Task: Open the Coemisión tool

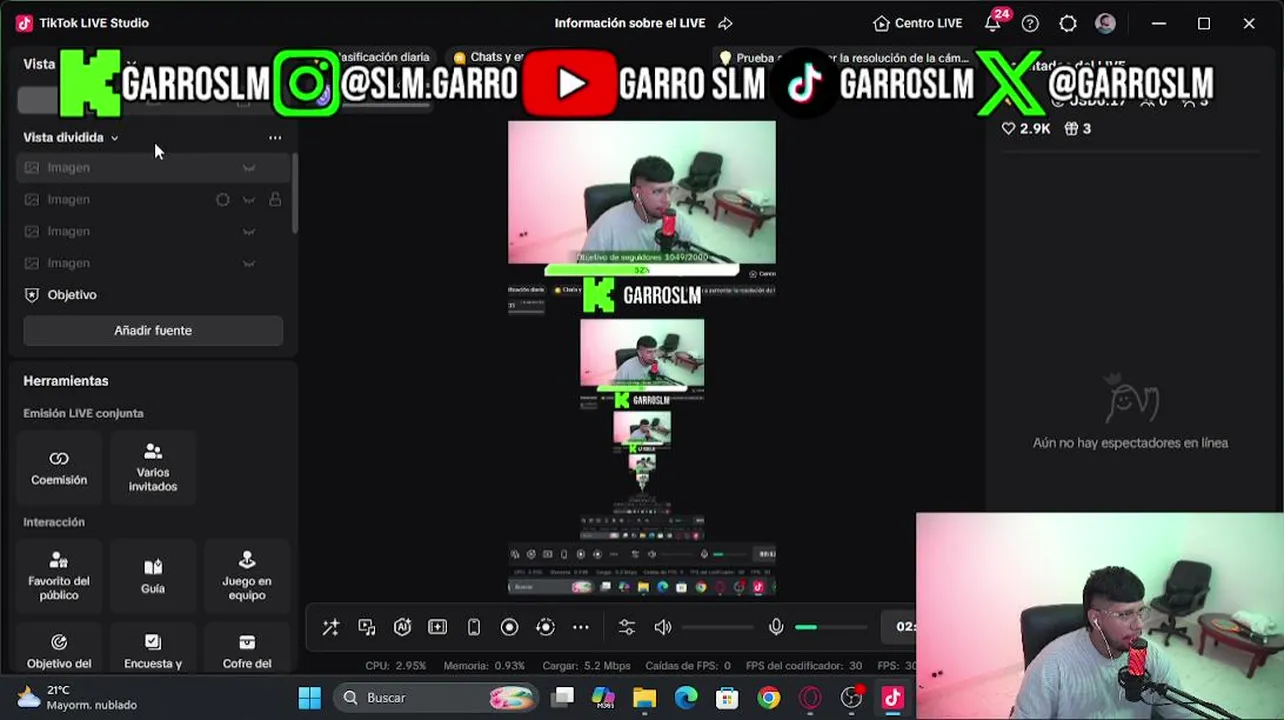Action: (x=59, y=468)
